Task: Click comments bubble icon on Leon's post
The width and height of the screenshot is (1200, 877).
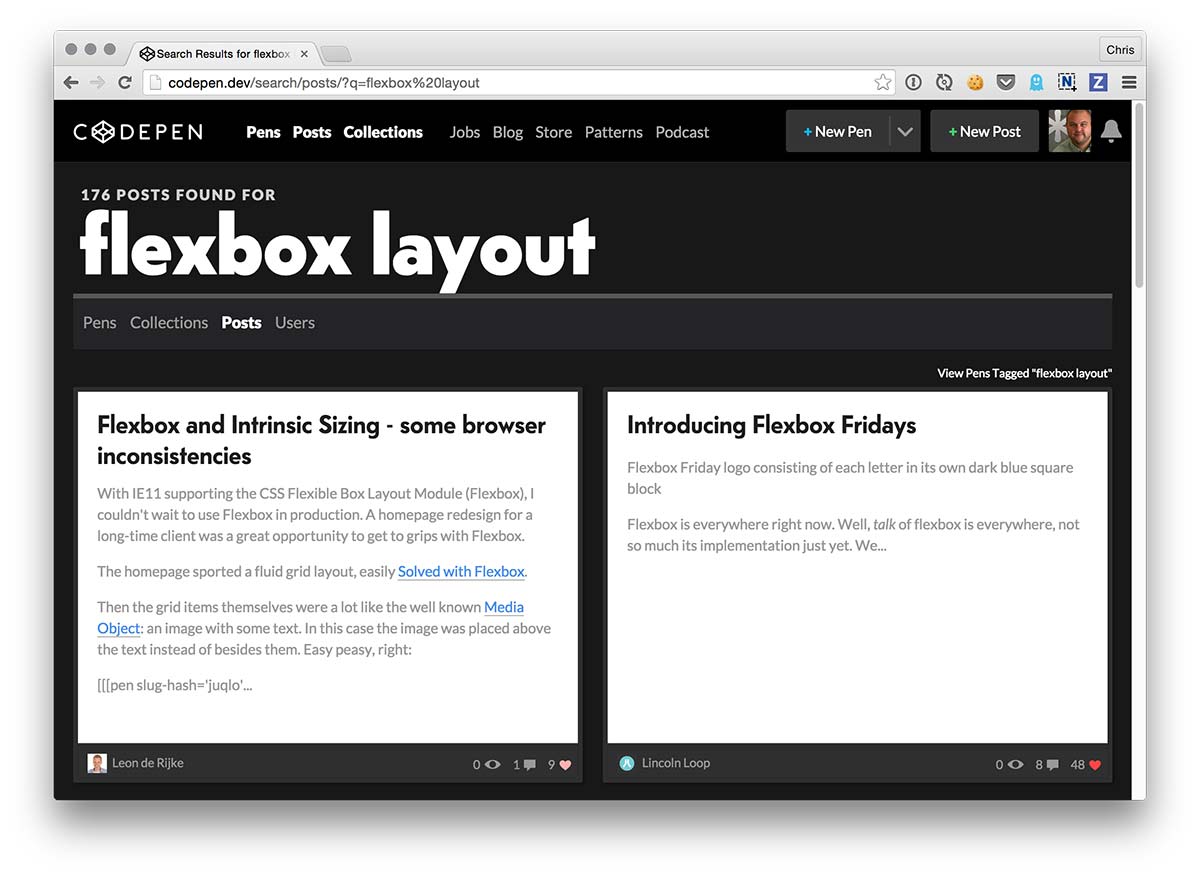Action: [530, 765]
